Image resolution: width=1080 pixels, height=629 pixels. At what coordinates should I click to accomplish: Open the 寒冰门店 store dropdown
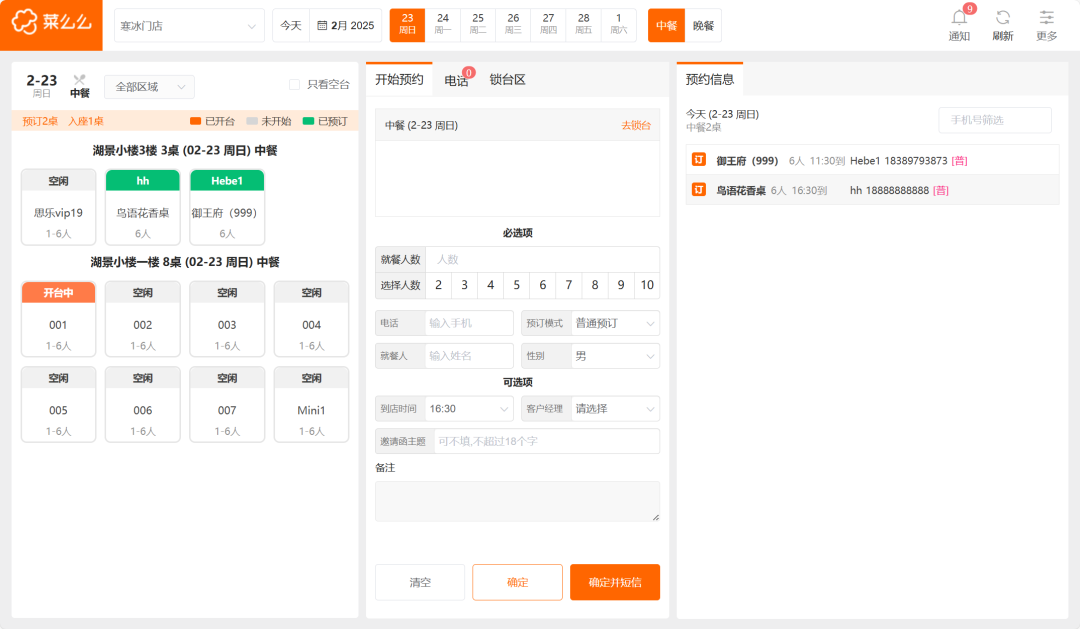pos(189,25)
